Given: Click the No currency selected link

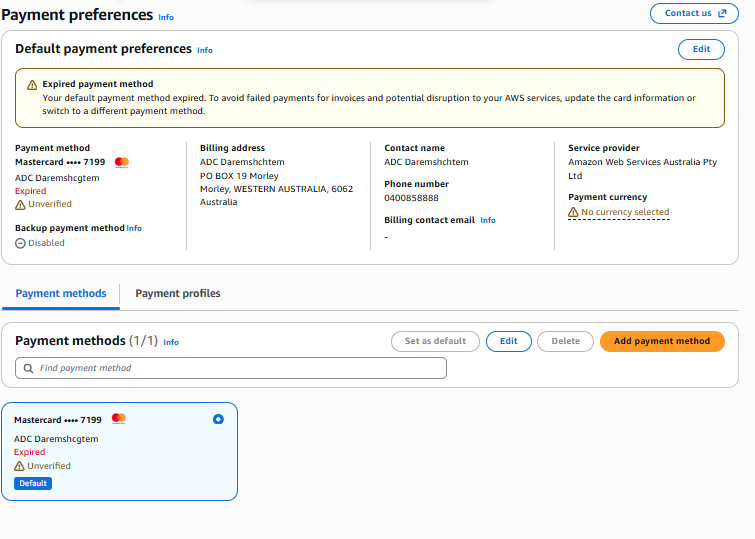Looking at the screenshot, I should click(x=625, y=212).
